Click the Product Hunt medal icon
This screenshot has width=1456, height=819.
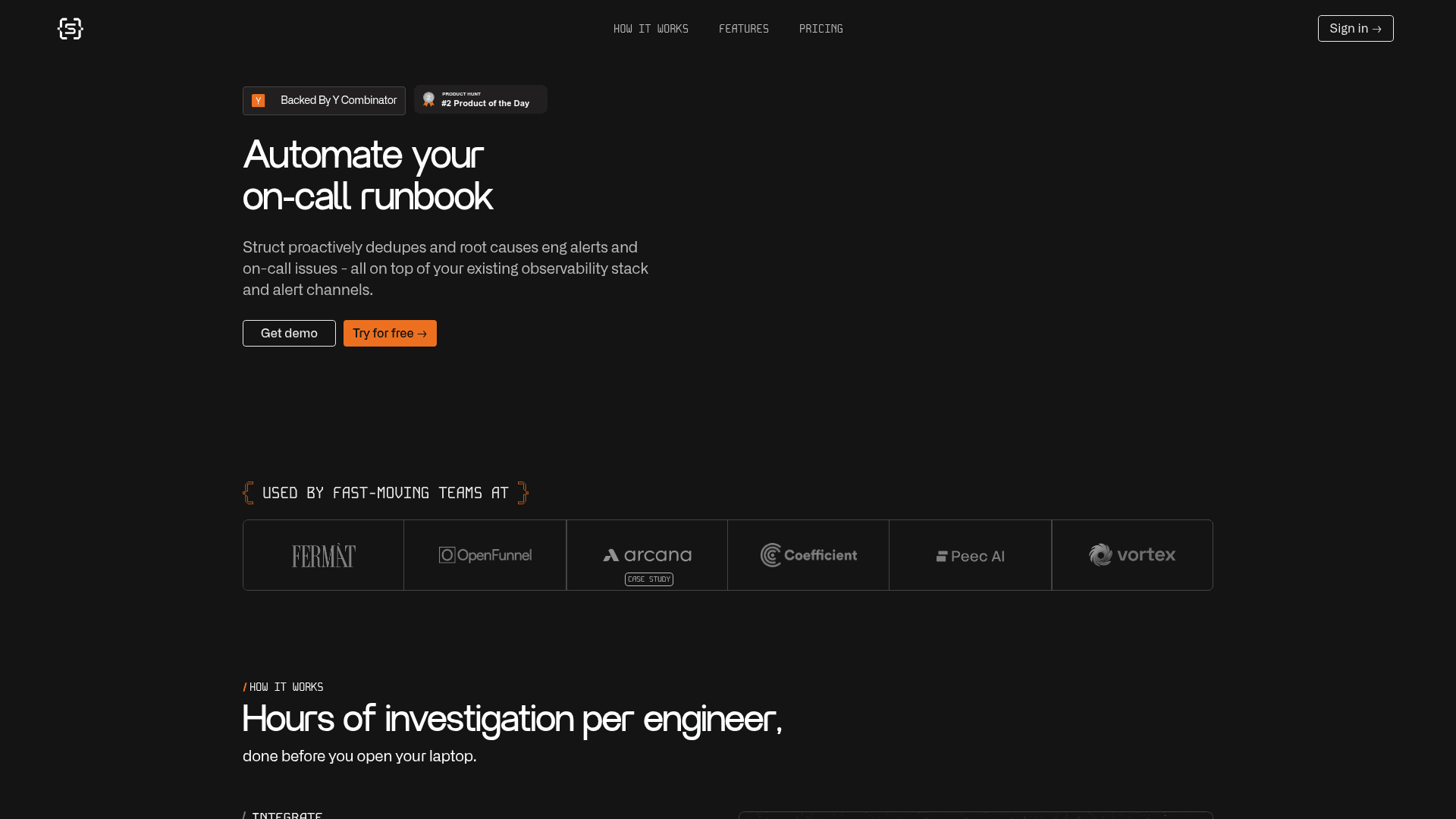coord(428,99)
